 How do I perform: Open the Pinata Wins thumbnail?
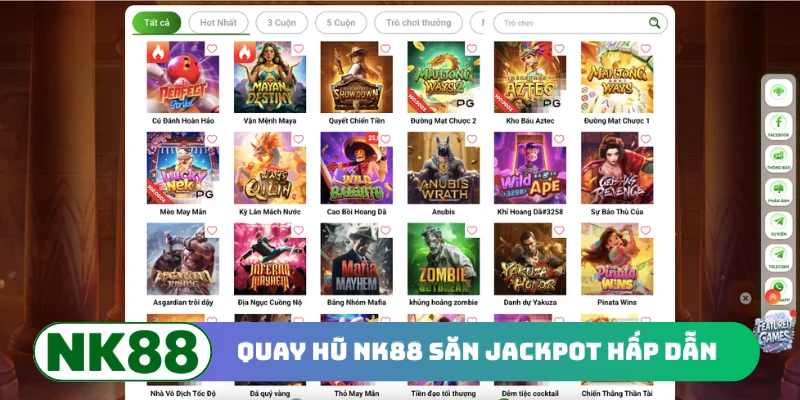tap(617, 259)
